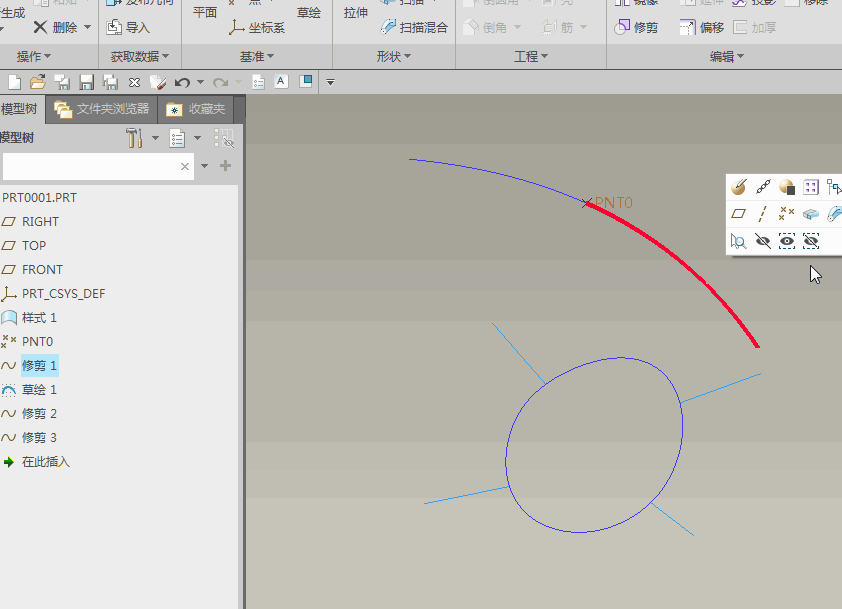Screen dimensions: 842x609
Task: Select PNT0 in the model tree
Action: pos(37,342)
